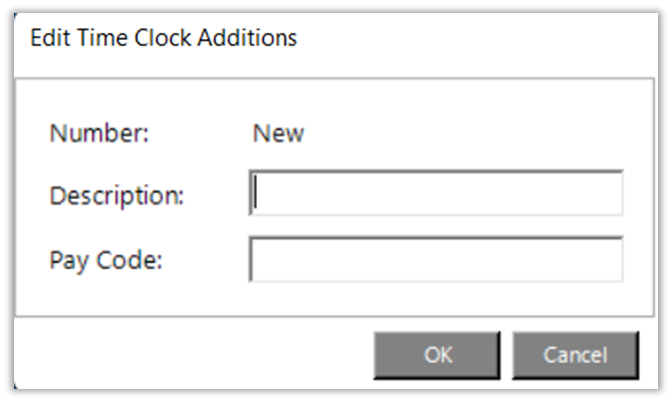Click the Pay Code label
672x402 pixels.
coord(106,260)
